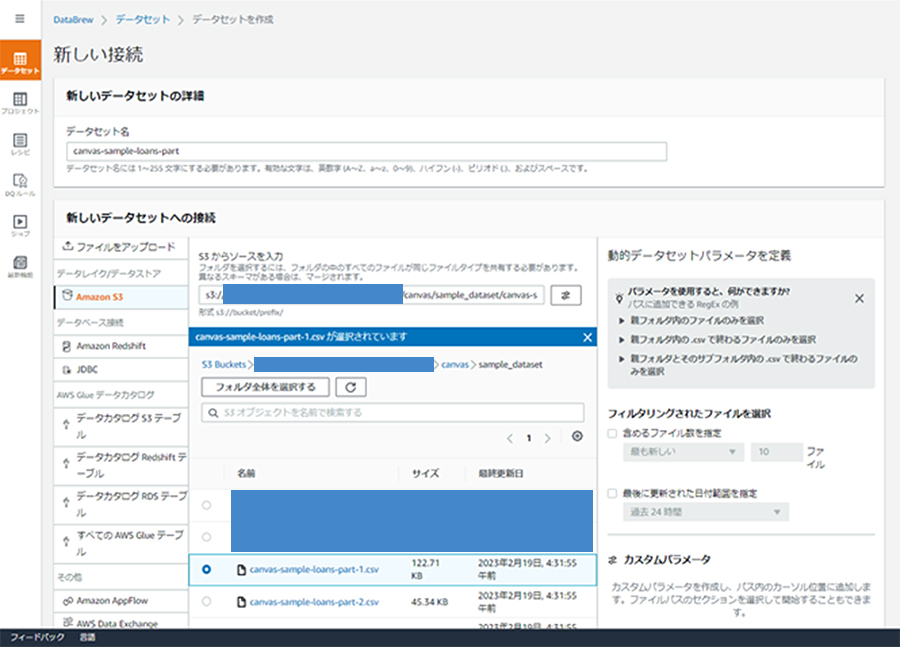The width and height of the screenshot is (900, 647).
Task: Click the canvas folder path link
Action: point(455,365)
